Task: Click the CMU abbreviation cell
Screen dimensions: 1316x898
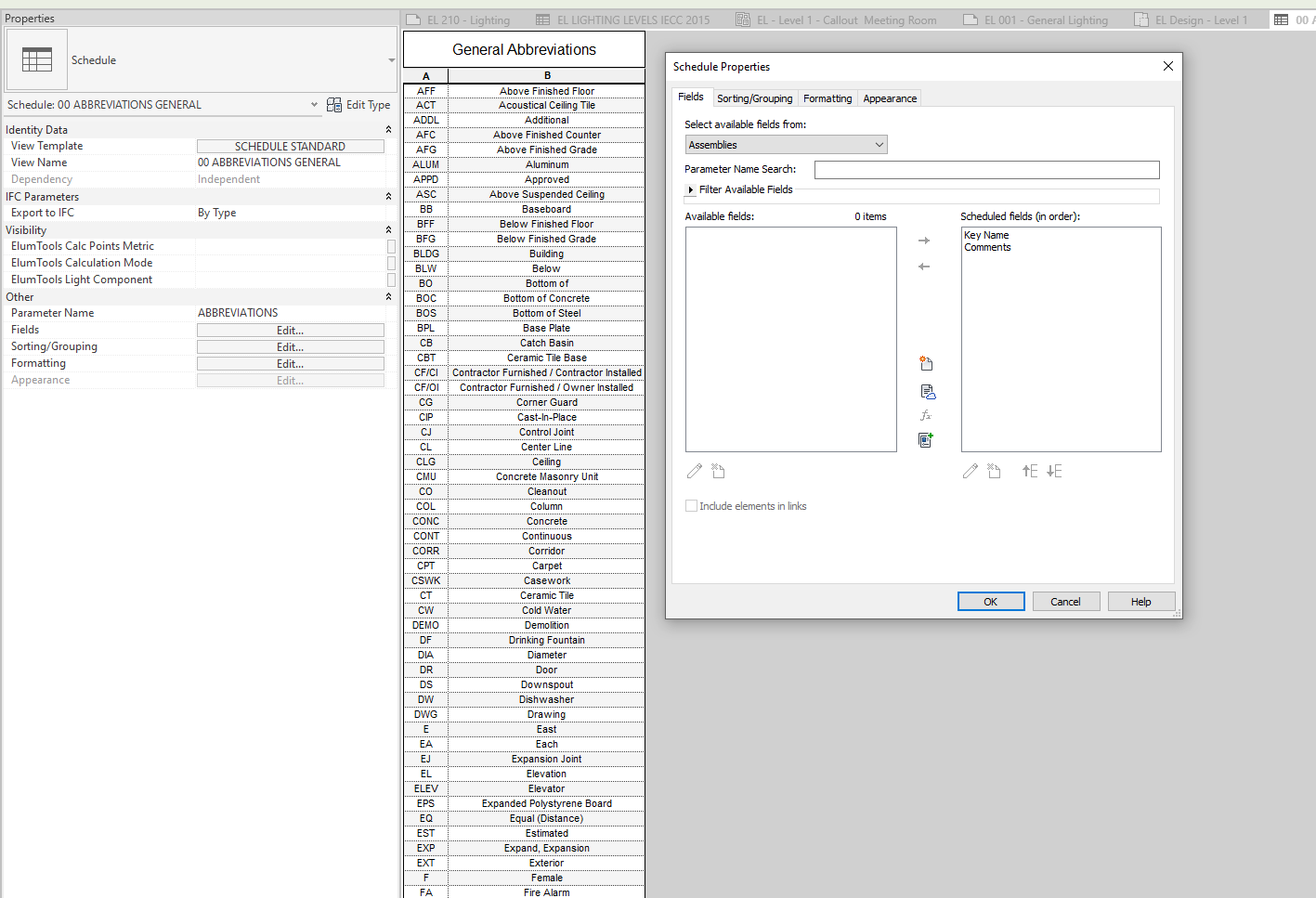Action: click(x=426, y=476)
